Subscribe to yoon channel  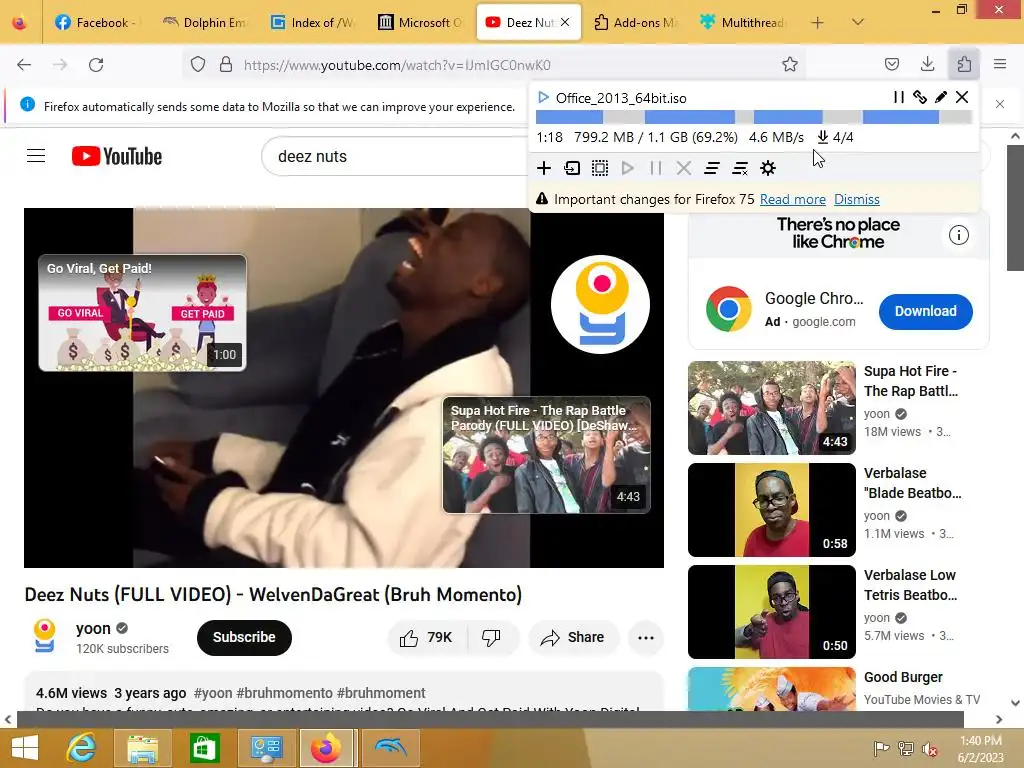244,637
